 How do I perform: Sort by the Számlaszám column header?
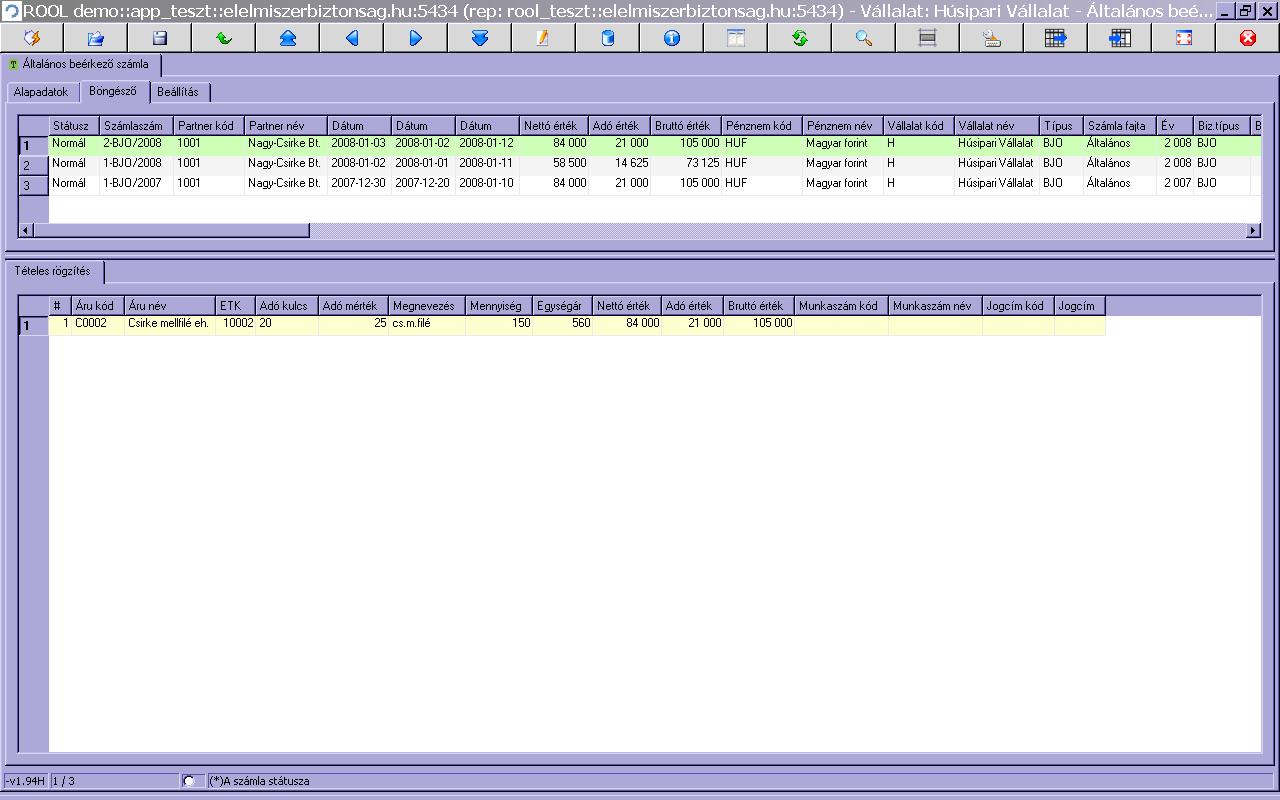tap(136, 126)
